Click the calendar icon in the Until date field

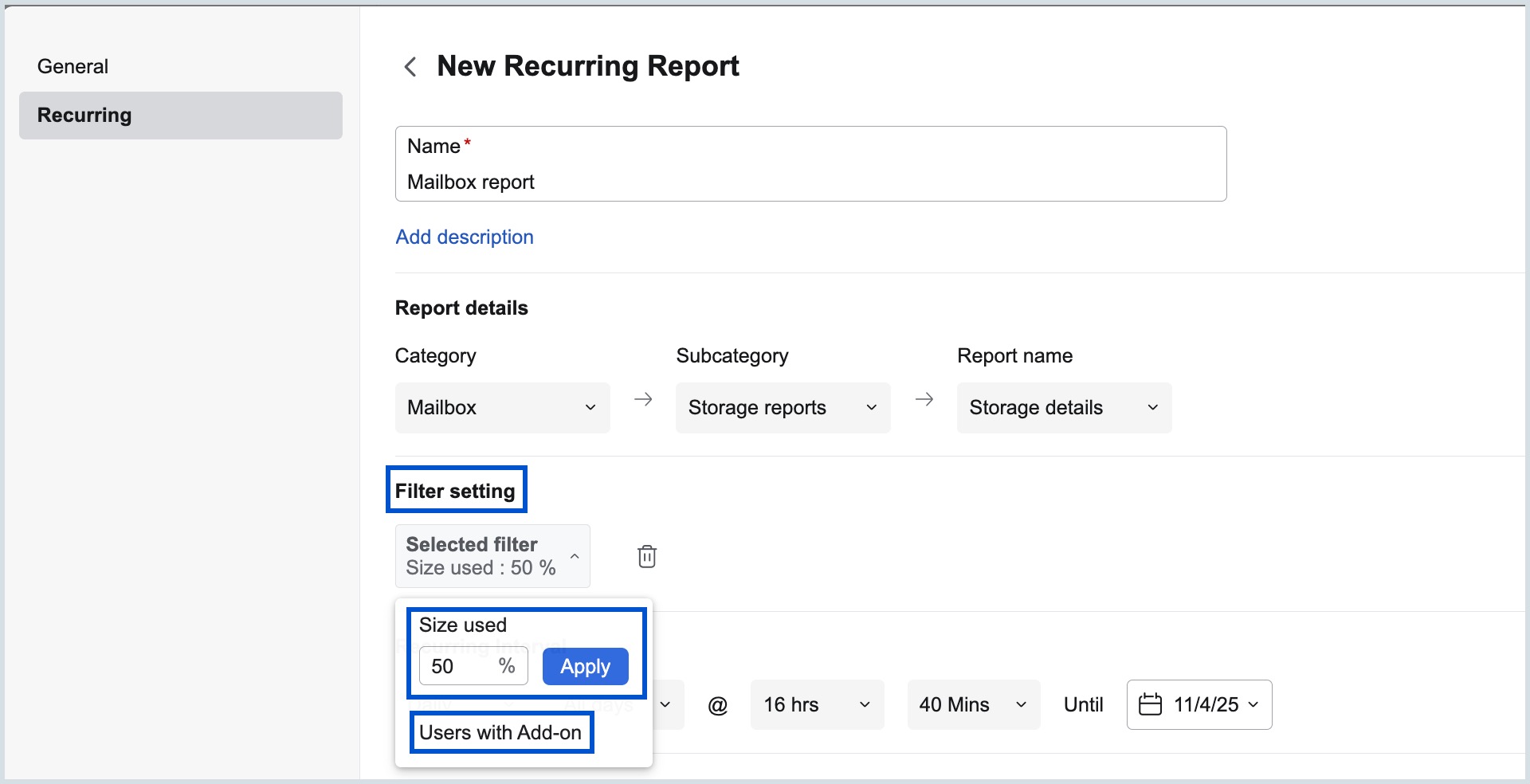[x=1150, y=704]
